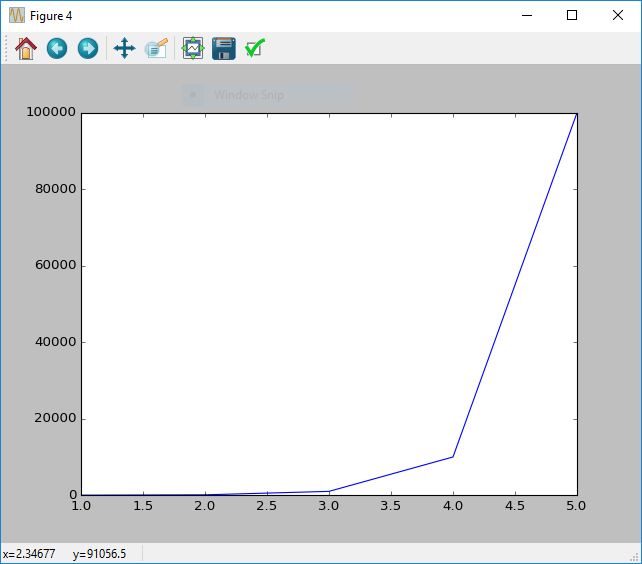642x564 pixels.
Task: Go back to the previous view
Action: tap(57, 48)
